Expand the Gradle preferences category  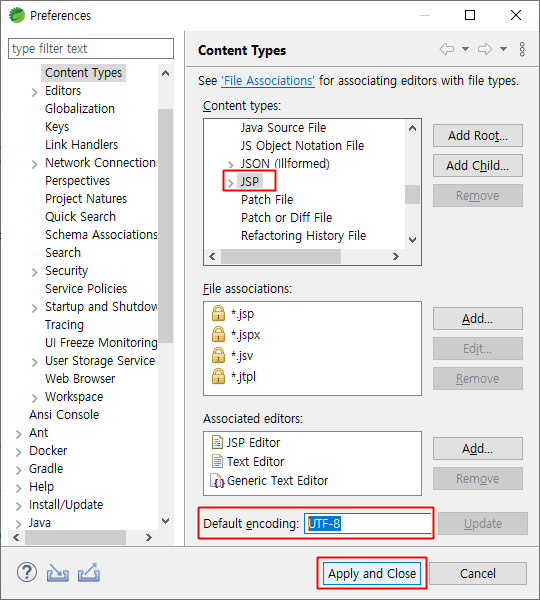pos(18,470)
